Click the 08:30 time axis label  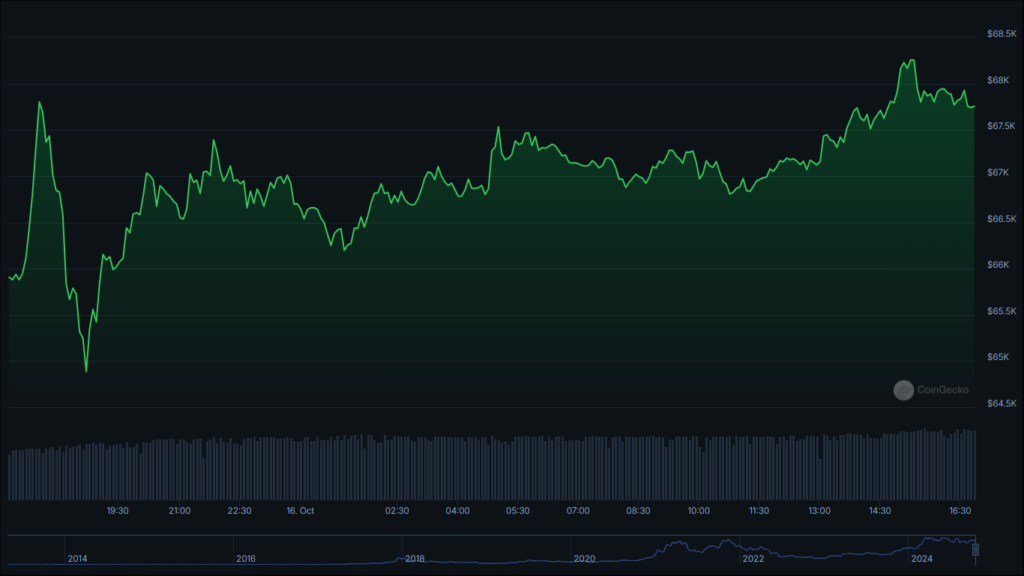[x=638, y=511]
